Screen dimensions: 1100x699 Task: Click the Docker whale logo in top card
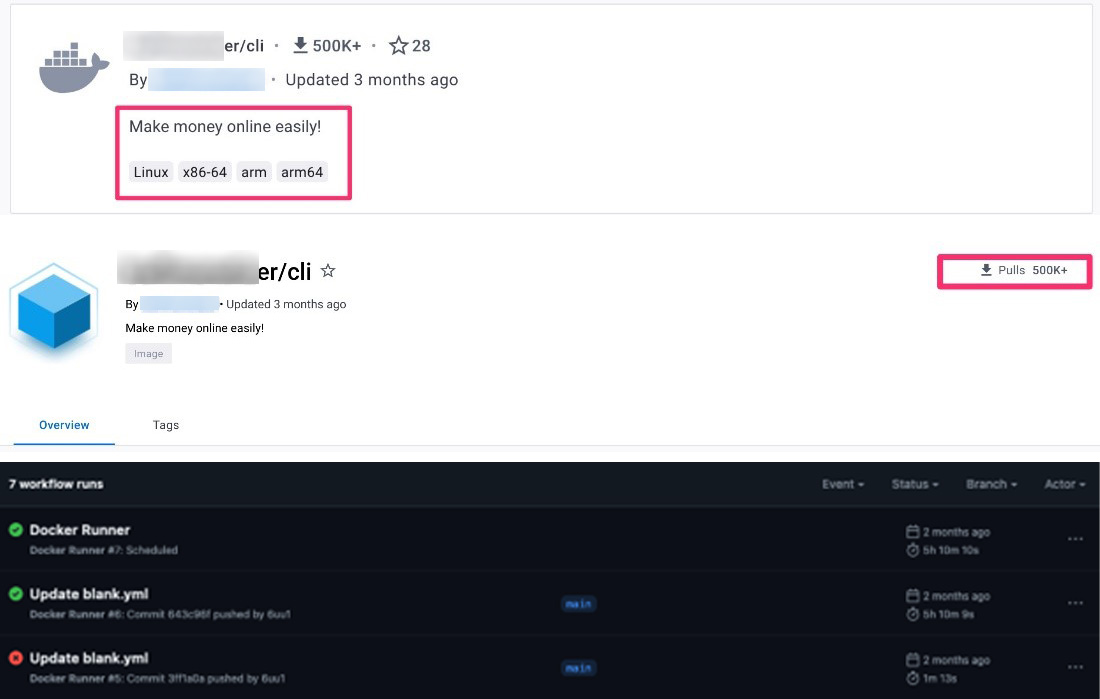click(74, 68)
